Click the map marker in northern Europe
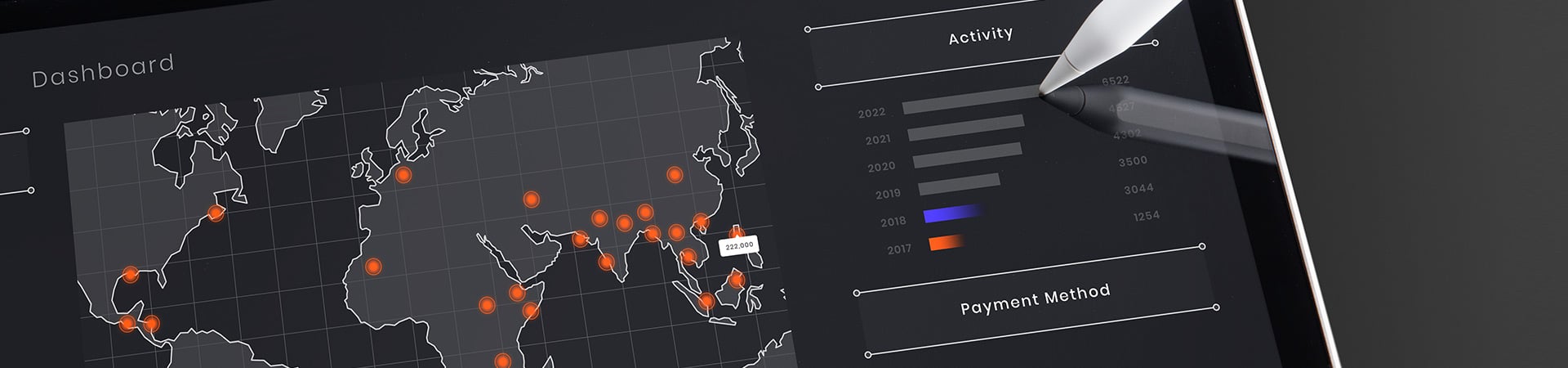Image resolution: width=1568 pixels, height=368 pixels. coord(403,174)
